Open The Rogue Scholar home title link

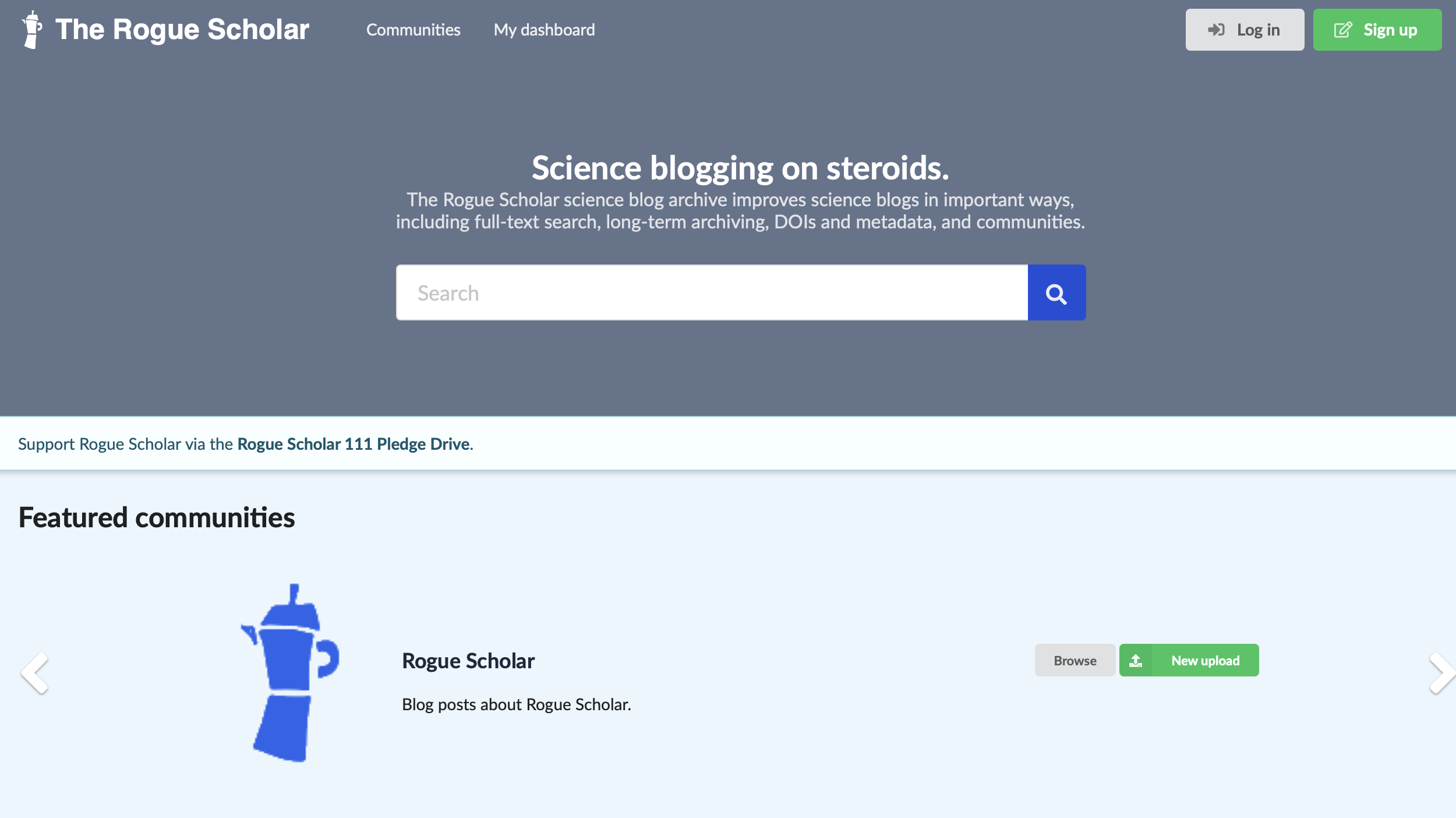(x=182, y=30)
